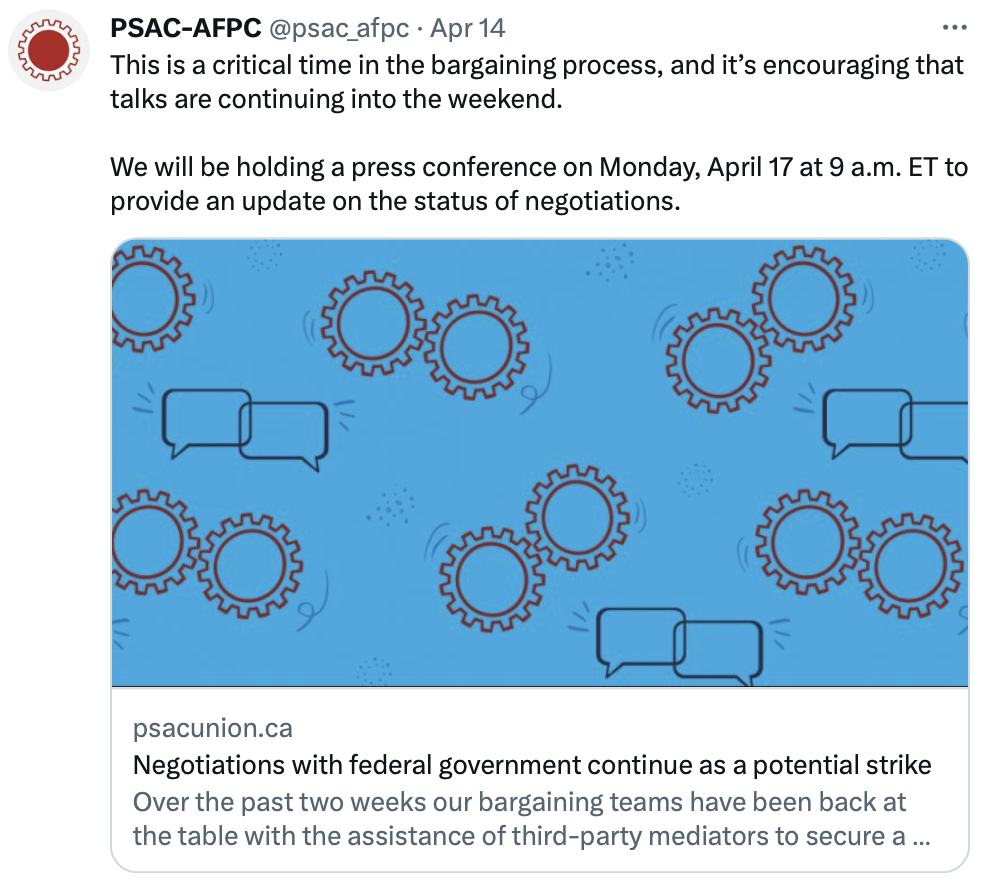Click the bottom-left pair of gears in image
Viewport: 987px width, 886px height.
click(206, 553)
